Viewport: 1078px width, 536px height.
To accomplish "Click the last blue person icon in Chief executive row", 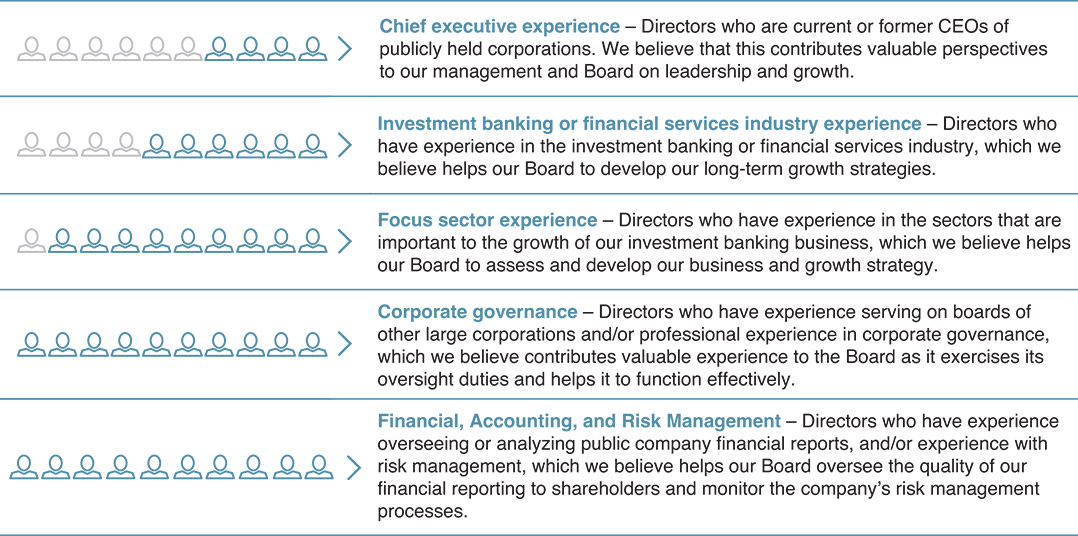I will click(x=313, y=48).
